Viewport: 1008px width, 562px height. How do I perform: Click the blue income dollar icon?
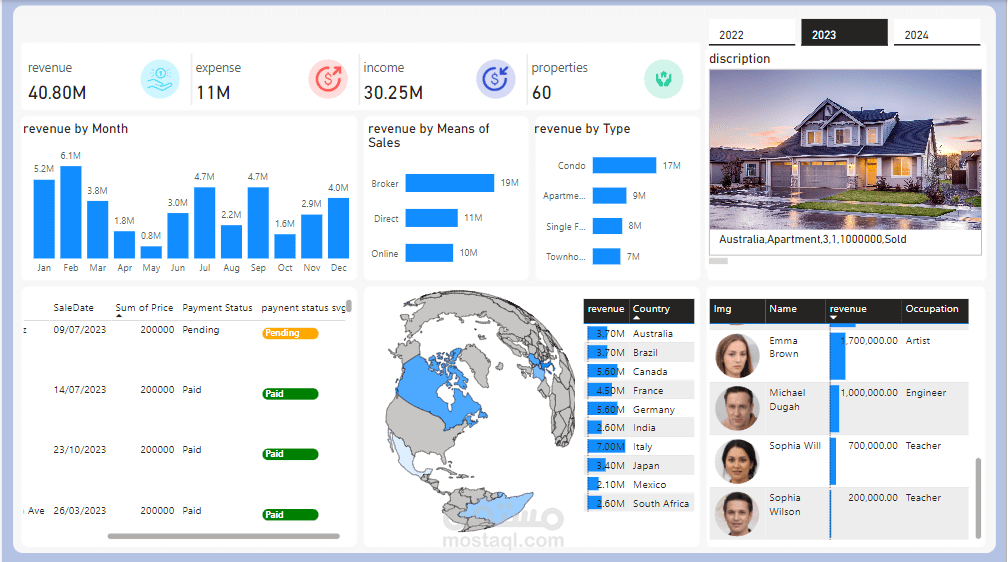click(496, 79)
